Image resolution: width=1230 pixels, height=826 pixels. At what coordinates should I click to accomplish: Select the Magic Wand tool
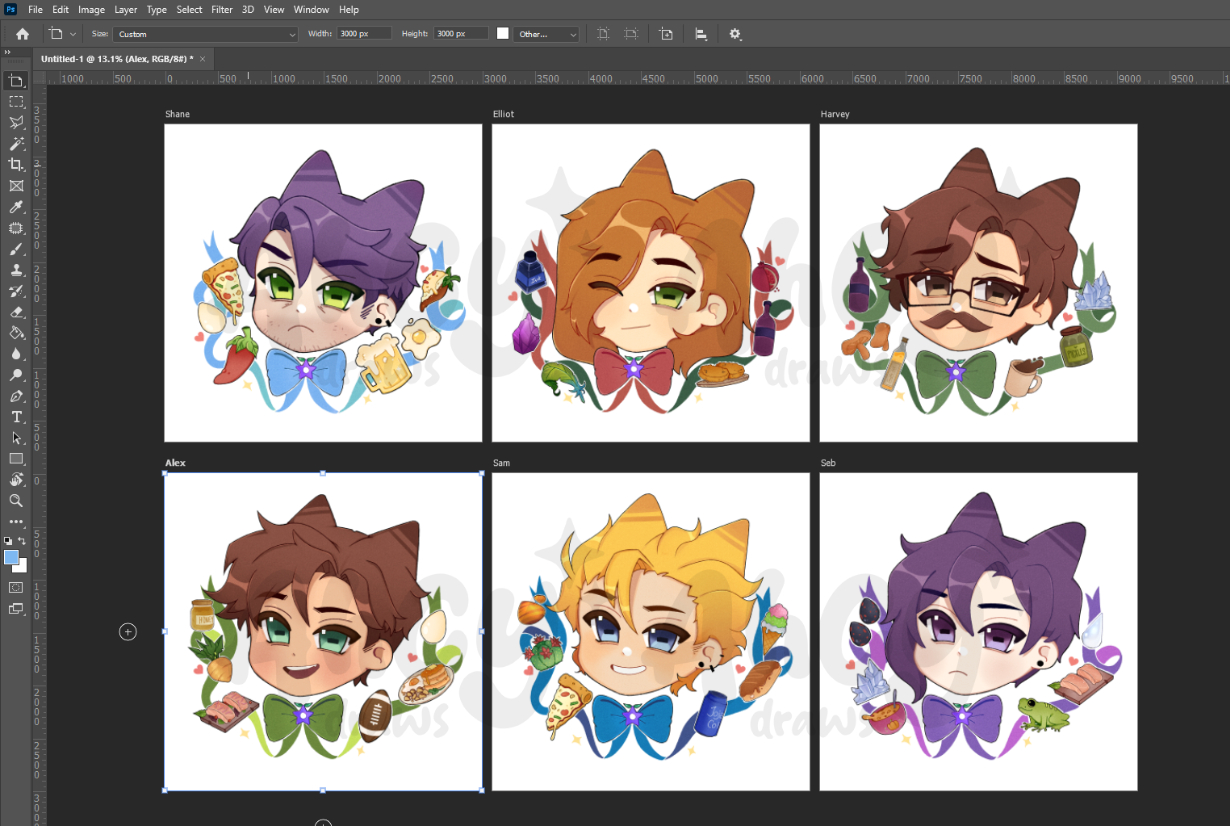pyautogui.click(x=16, y=144)
